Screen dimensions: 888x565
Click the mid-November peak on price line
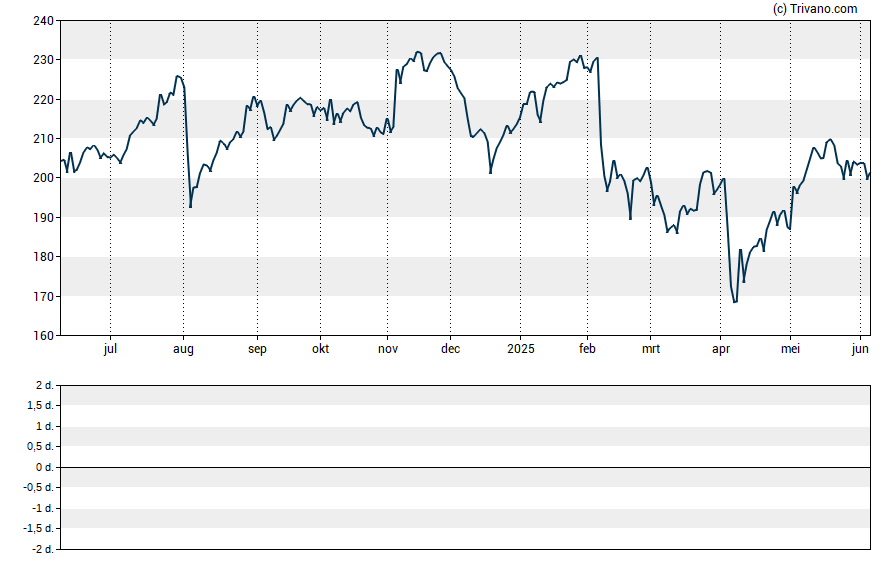click(418, 52)
